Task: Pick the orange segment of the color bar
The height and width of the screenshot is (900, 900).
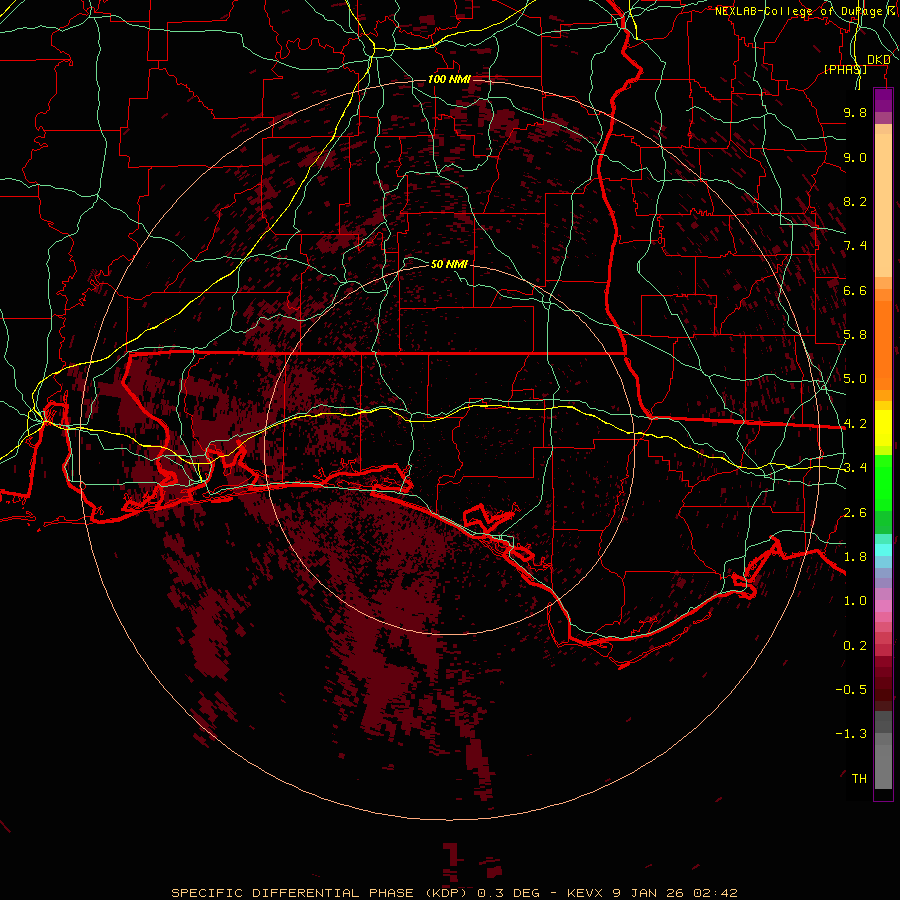Action: tap(883, 344)
